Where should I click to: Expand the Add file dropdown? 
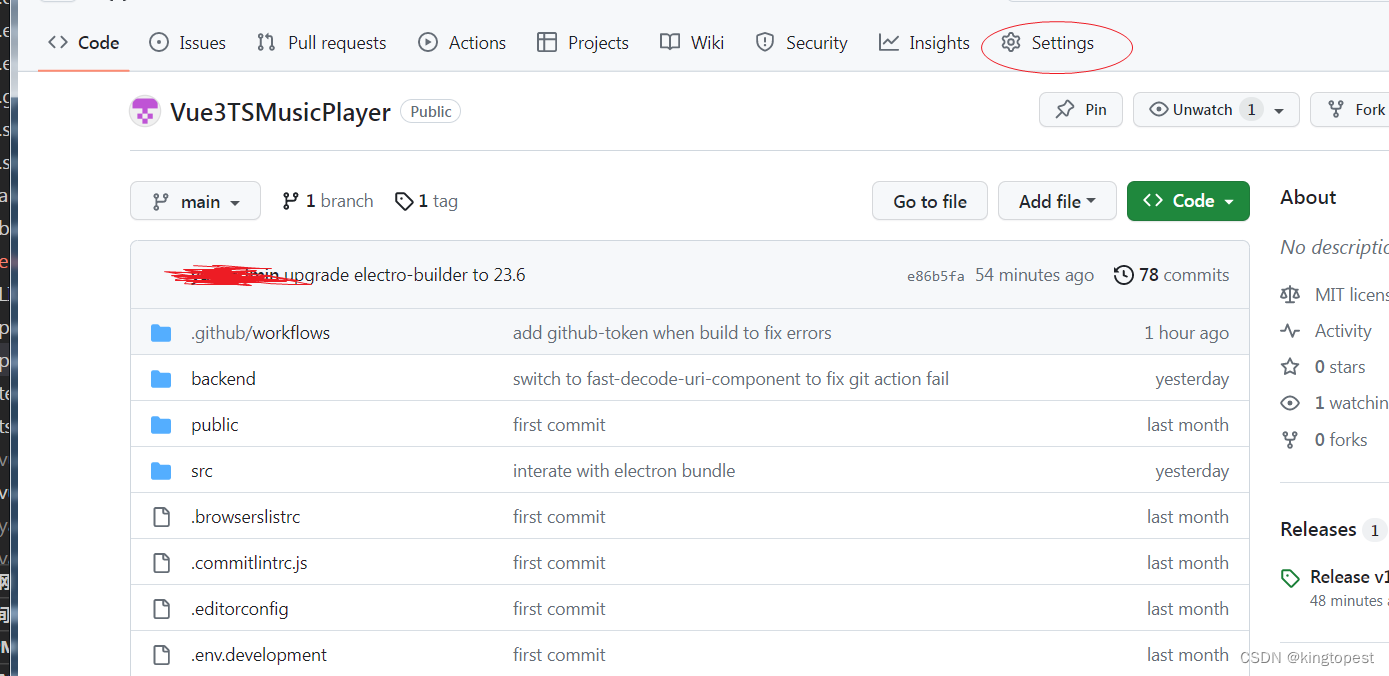click(x=1057, y=201)
